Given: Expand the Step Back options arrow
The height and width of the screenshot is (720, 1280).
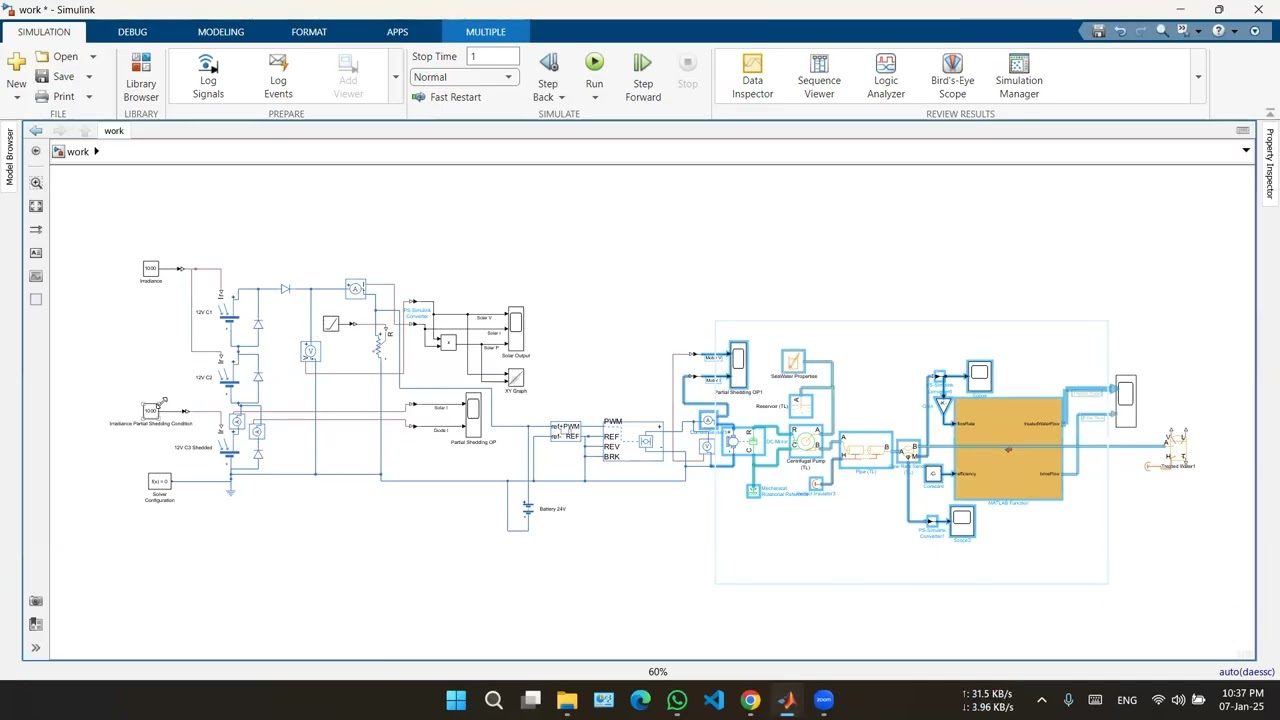Looking at the screenshot, I should click(562, 98).
